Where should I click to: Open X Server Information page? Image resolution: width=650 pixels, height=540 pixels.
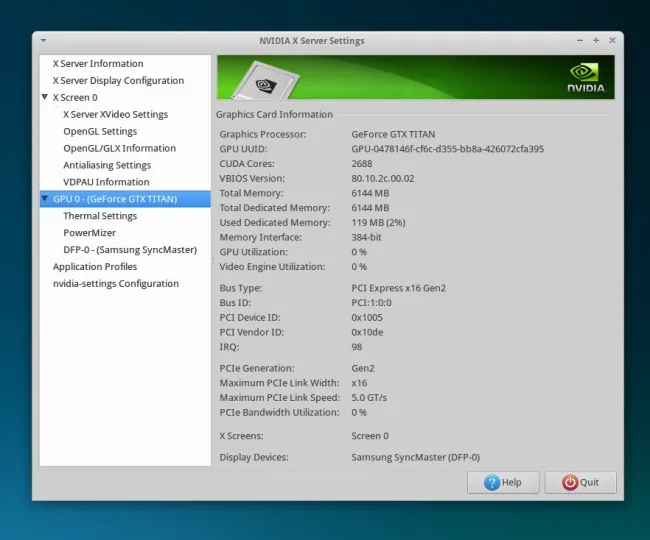pos(97,64)
